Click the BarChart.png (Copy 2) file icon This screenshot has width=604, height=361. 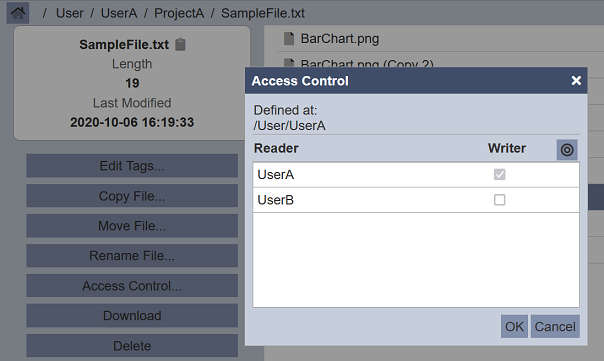coord(289,63)
